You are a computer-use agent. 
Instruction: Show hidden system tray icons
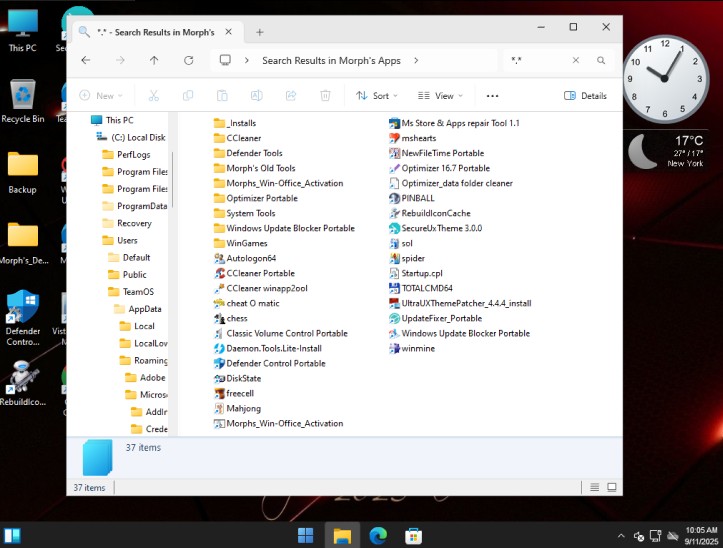click(x=621, y=536)
